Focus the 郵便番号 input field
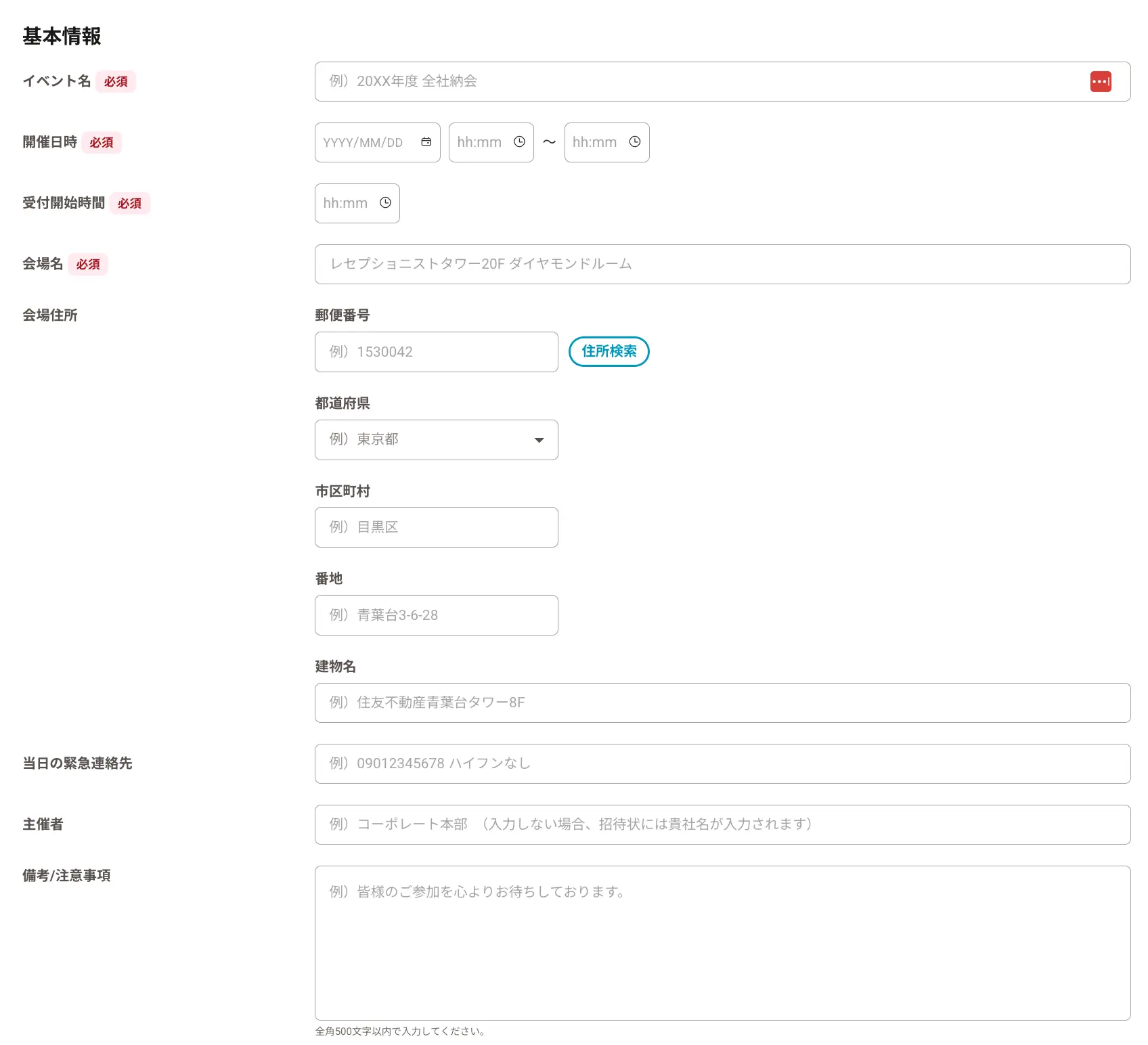Viewport: 1148px width, 1045px height. pyautogui.click(x=437, y=352)
